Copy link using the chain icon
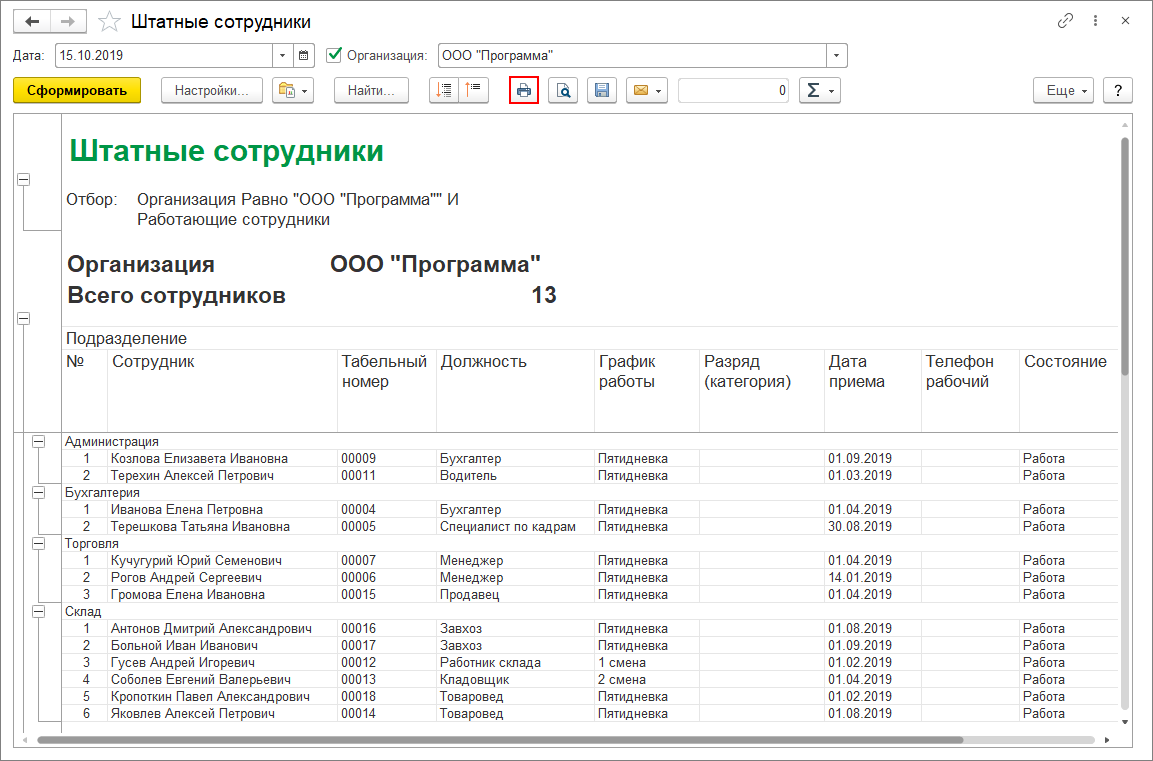Viewport: 1153px width, 761px height. coord(1065,21)
